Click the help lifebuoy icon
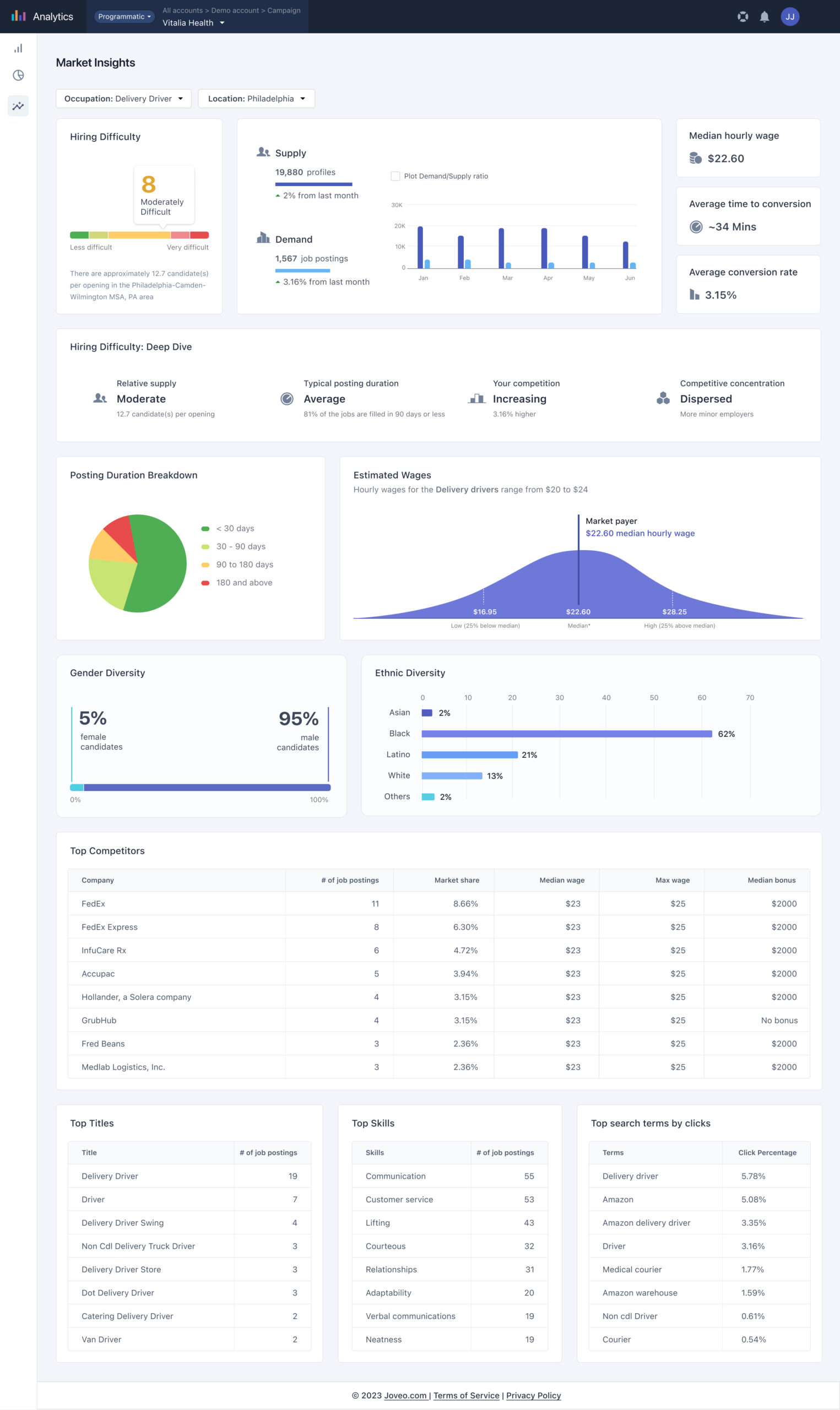Image resolution: width=840 pixels, height=1410 pixels. coord(743,17)
